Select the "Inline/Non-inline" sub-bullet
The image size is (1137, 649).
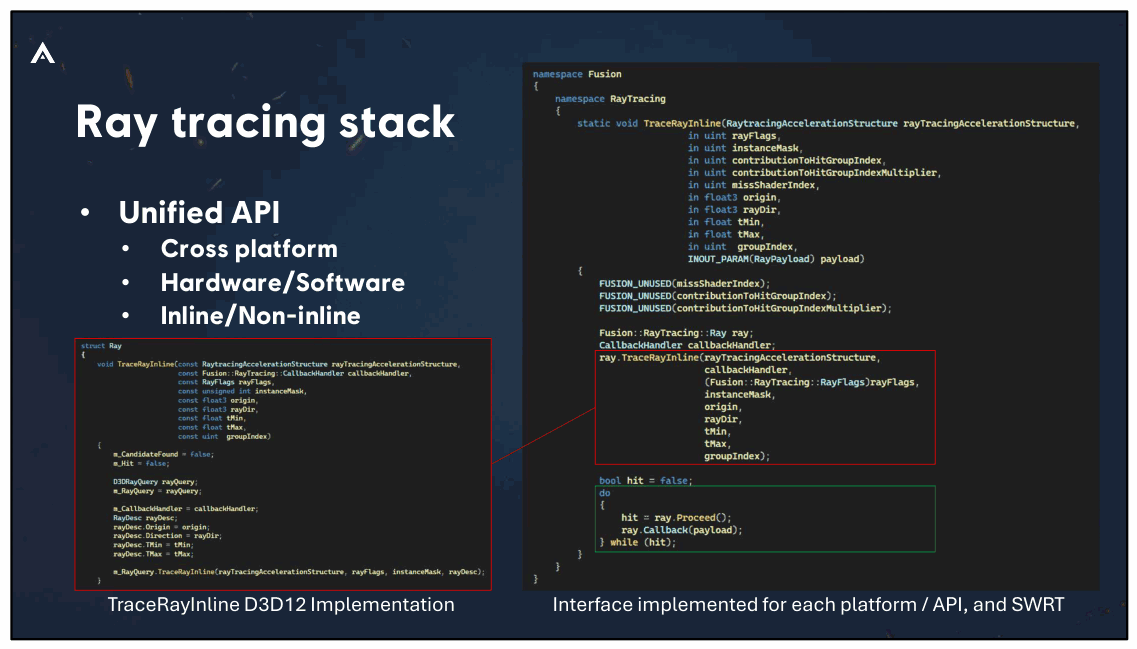click(260, 315)
